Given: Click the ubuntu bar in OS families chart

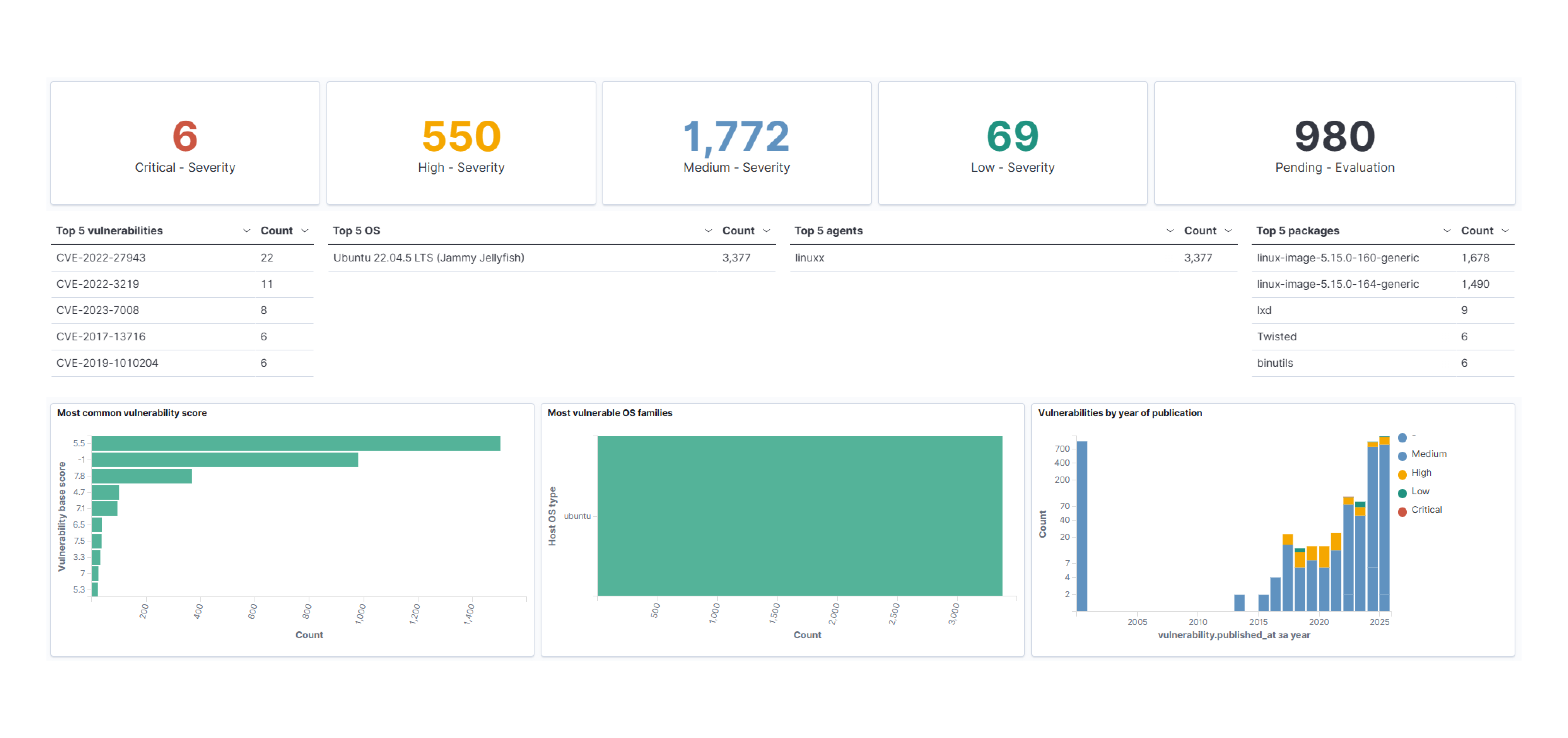Looking at the screenshot, I should [x=799, y=515].
